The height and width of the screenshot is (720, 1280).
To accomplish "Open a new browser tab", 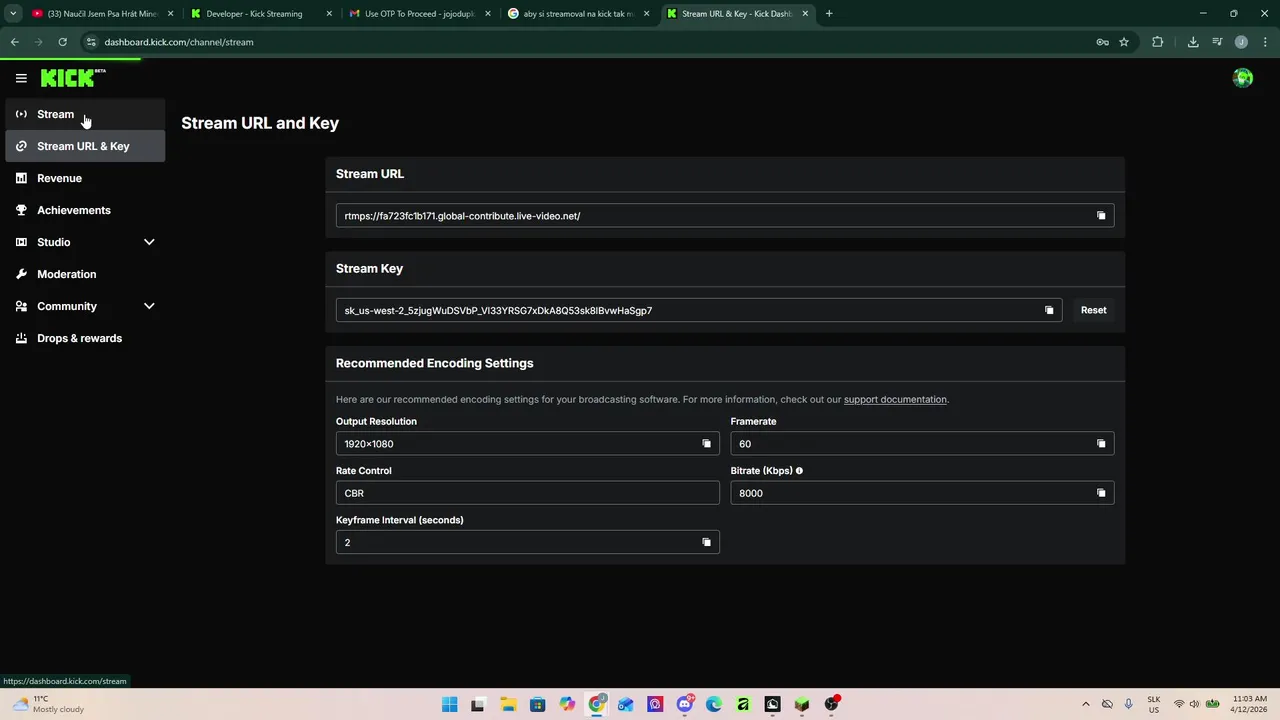I will coord(829,14).
